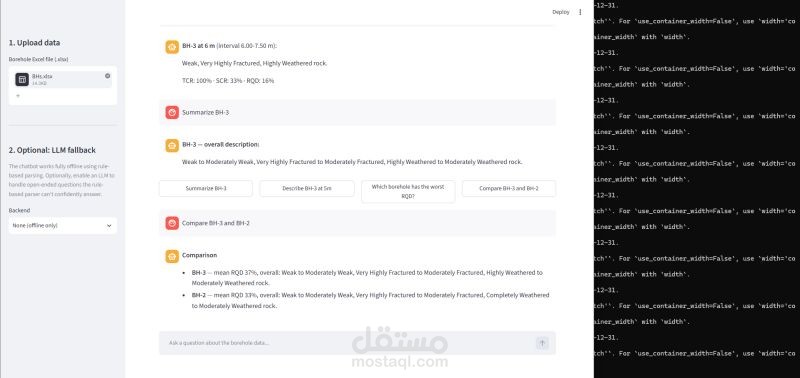This screenshot has height=378, width=800.
Task: Open the three-dot main menu
Action: coord(580,12)
